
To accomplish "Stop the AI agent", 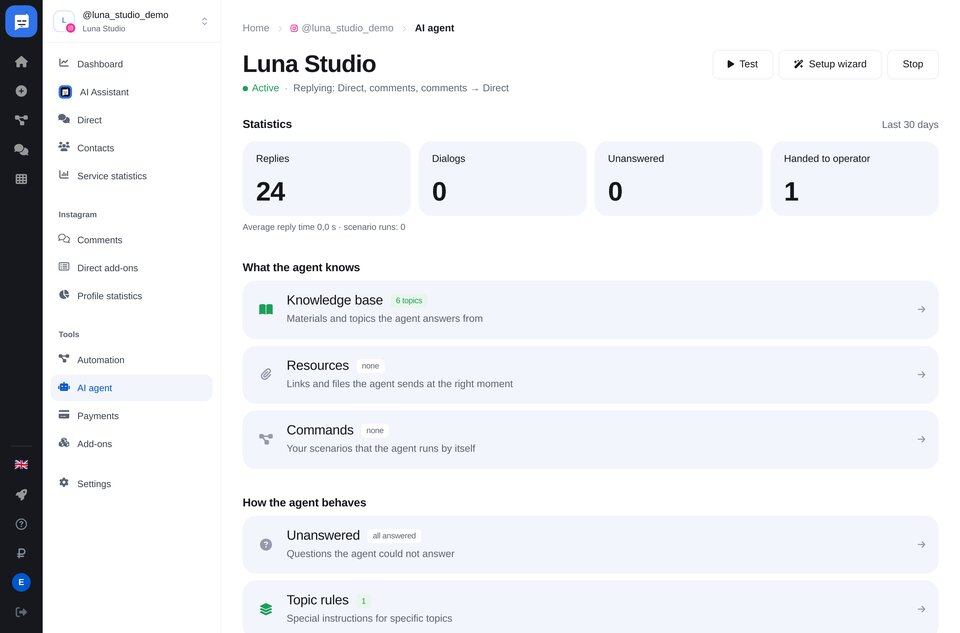I will coord(913,64).
